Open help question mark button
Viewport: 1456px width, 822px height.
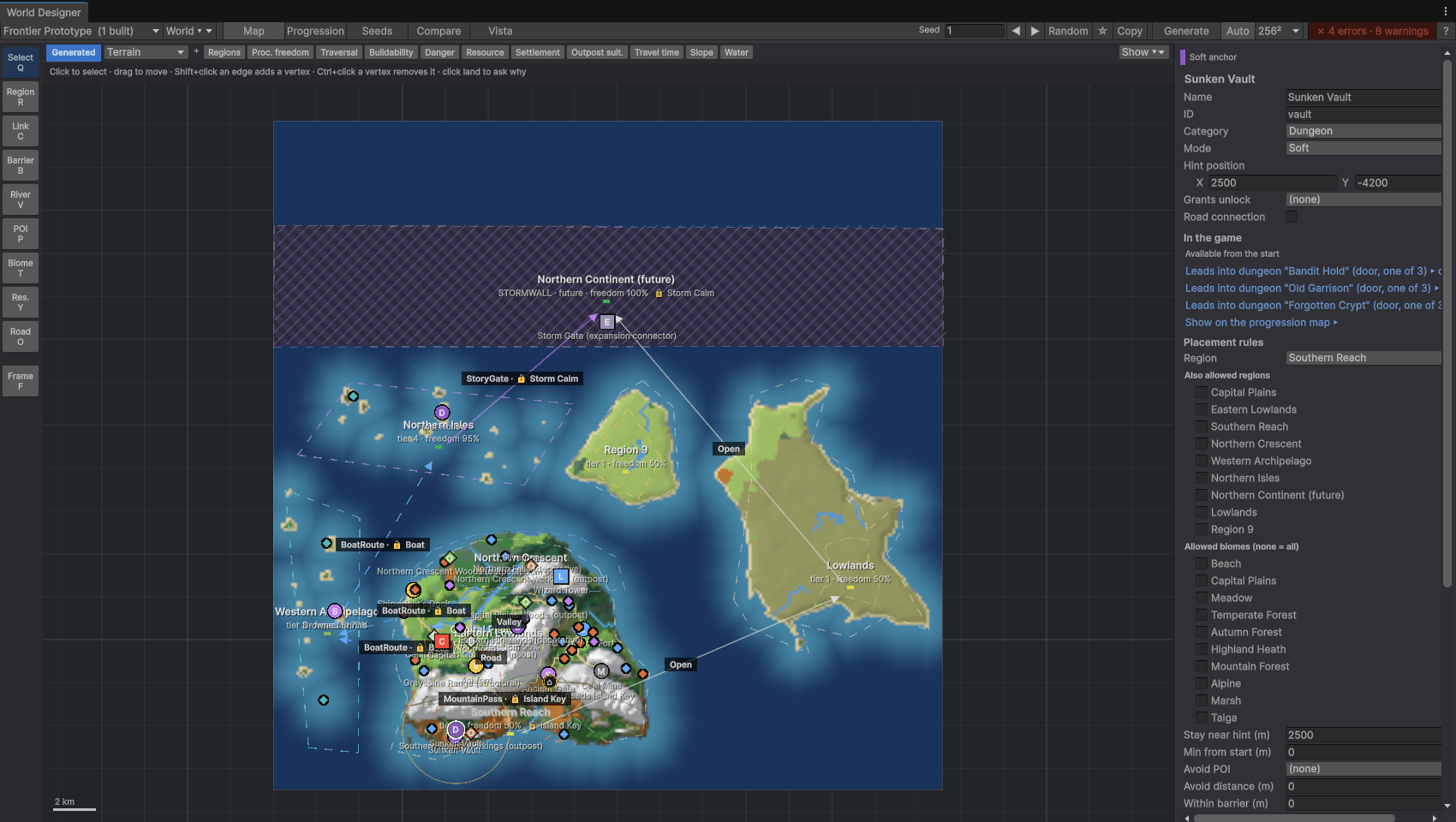(x=1446, y=31)
